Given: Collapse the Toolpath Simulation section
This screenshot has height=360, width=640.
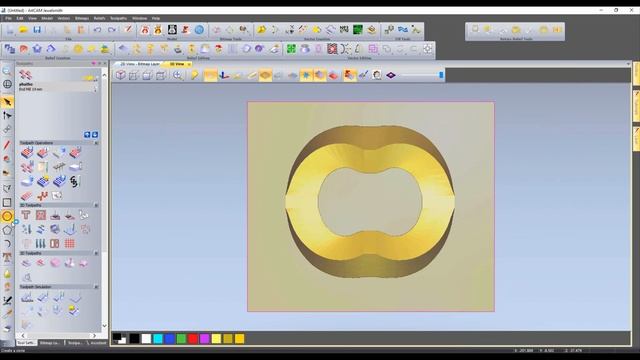Looking at the screenshot, I should tap(96, 287).
